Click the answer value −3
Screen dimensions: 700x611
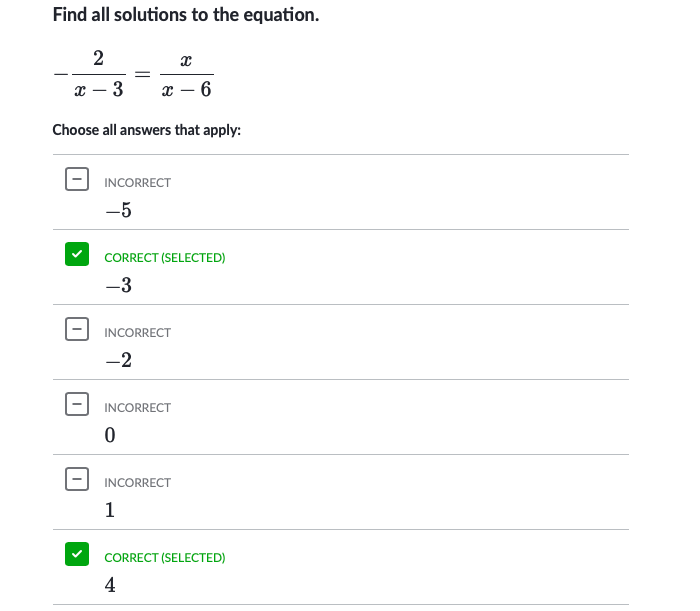coord(118,286)
